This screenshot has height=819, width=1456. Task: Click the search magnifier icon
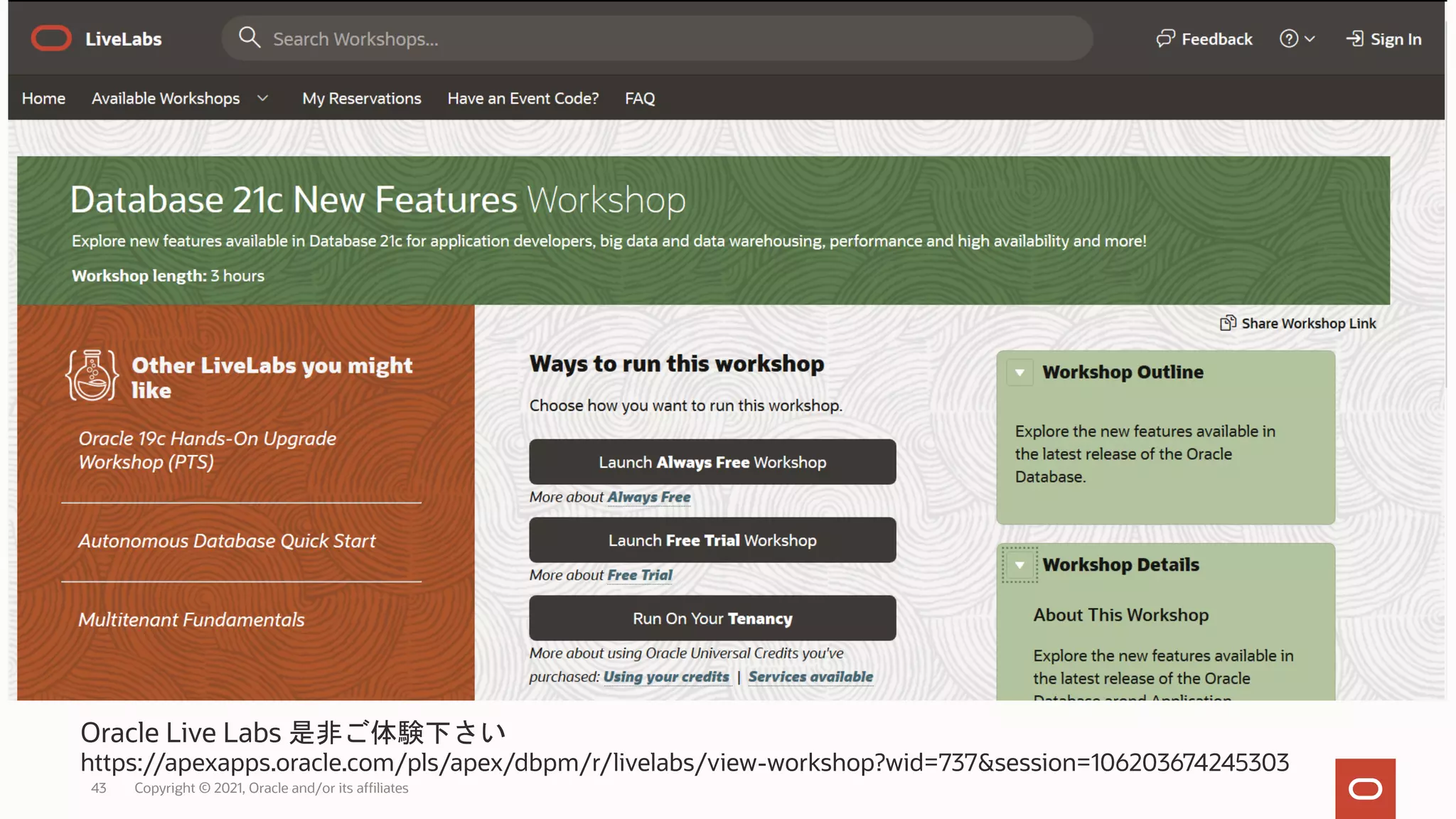(x=249, y=38)
